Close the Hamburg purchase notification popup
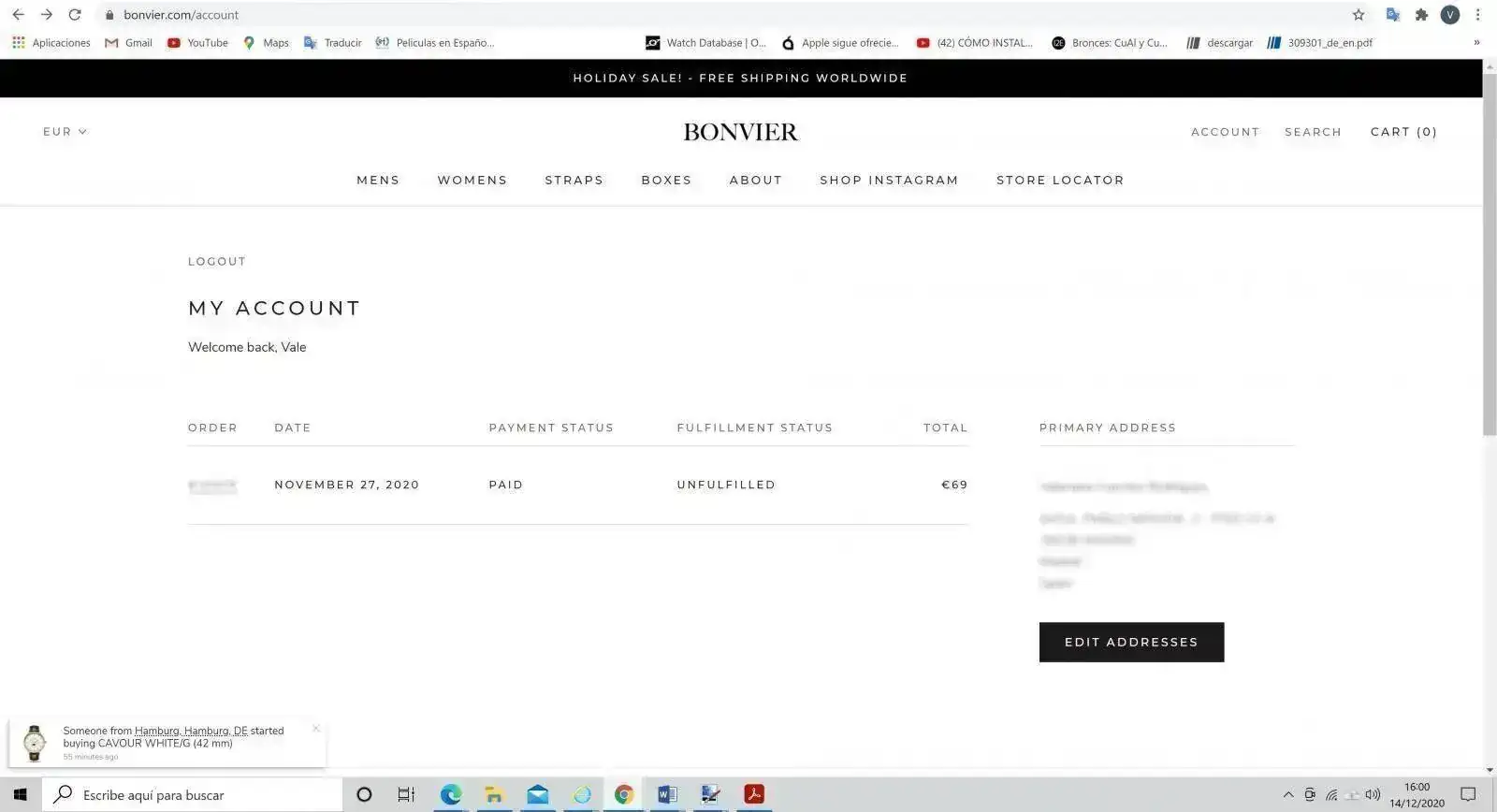 tap(316, 728)
